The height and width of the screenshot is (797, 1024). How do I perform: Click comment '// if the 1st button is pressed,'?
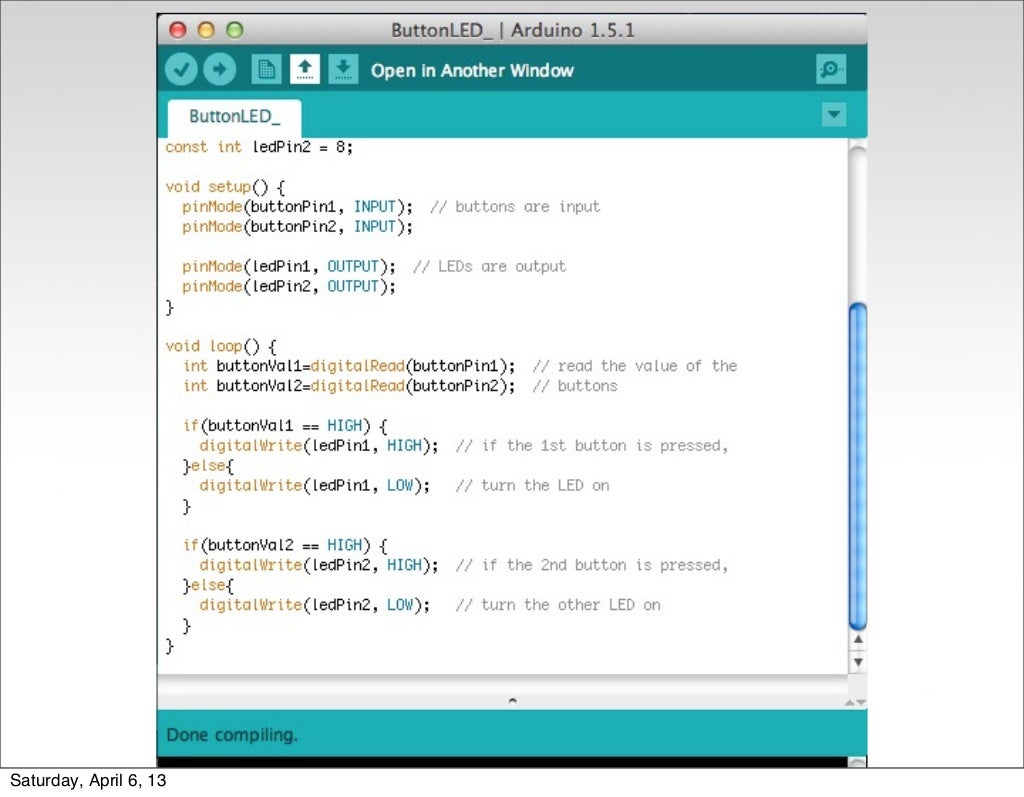[x=592, y=446]
